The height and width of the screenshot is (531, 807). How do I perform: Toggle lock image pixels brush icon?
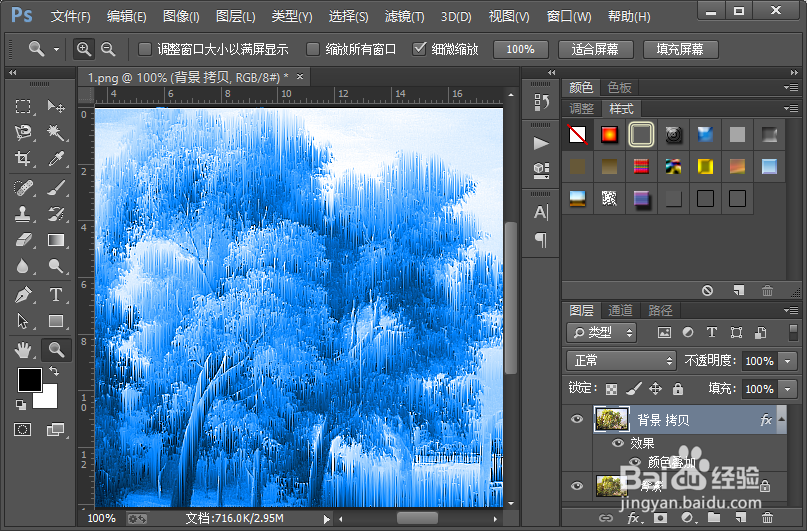click(634, 388)
